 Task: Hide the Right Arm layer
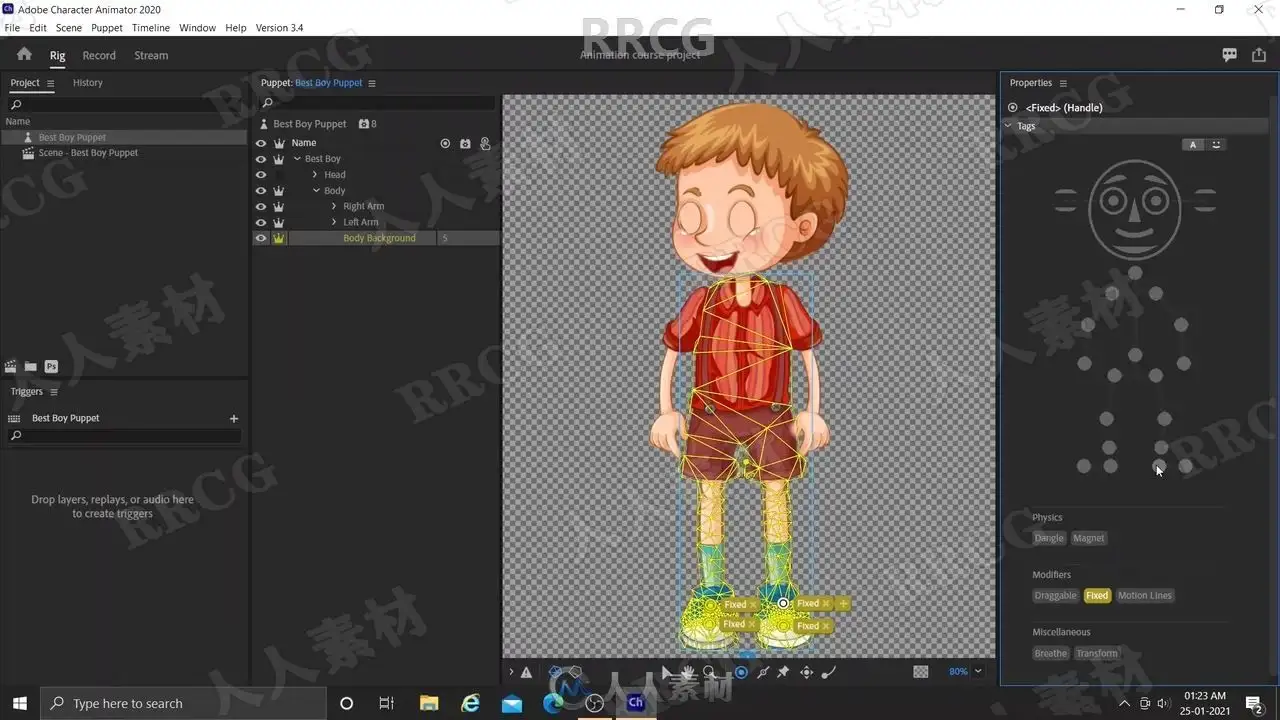pyautogui.click(x=261, y=207)
